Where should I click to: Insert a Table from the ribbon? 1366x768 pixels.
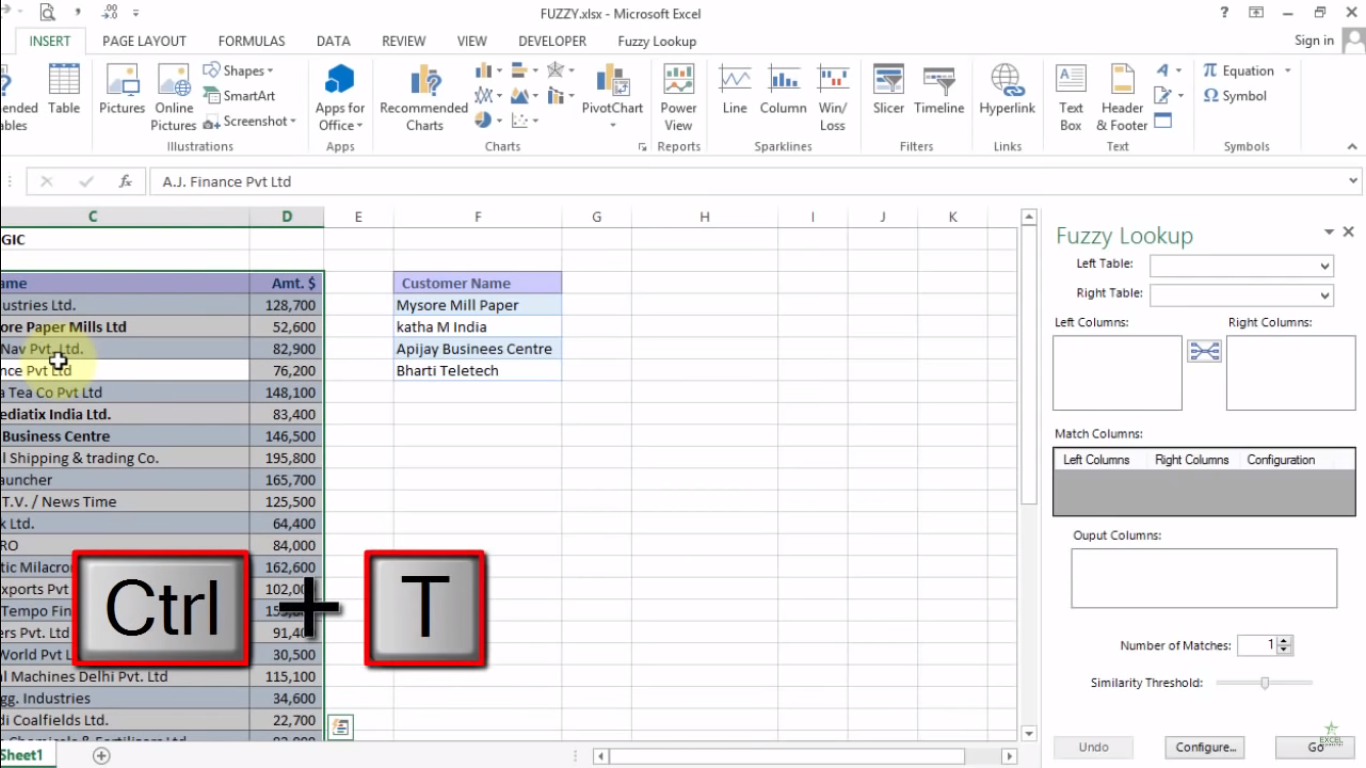(64, 90)
